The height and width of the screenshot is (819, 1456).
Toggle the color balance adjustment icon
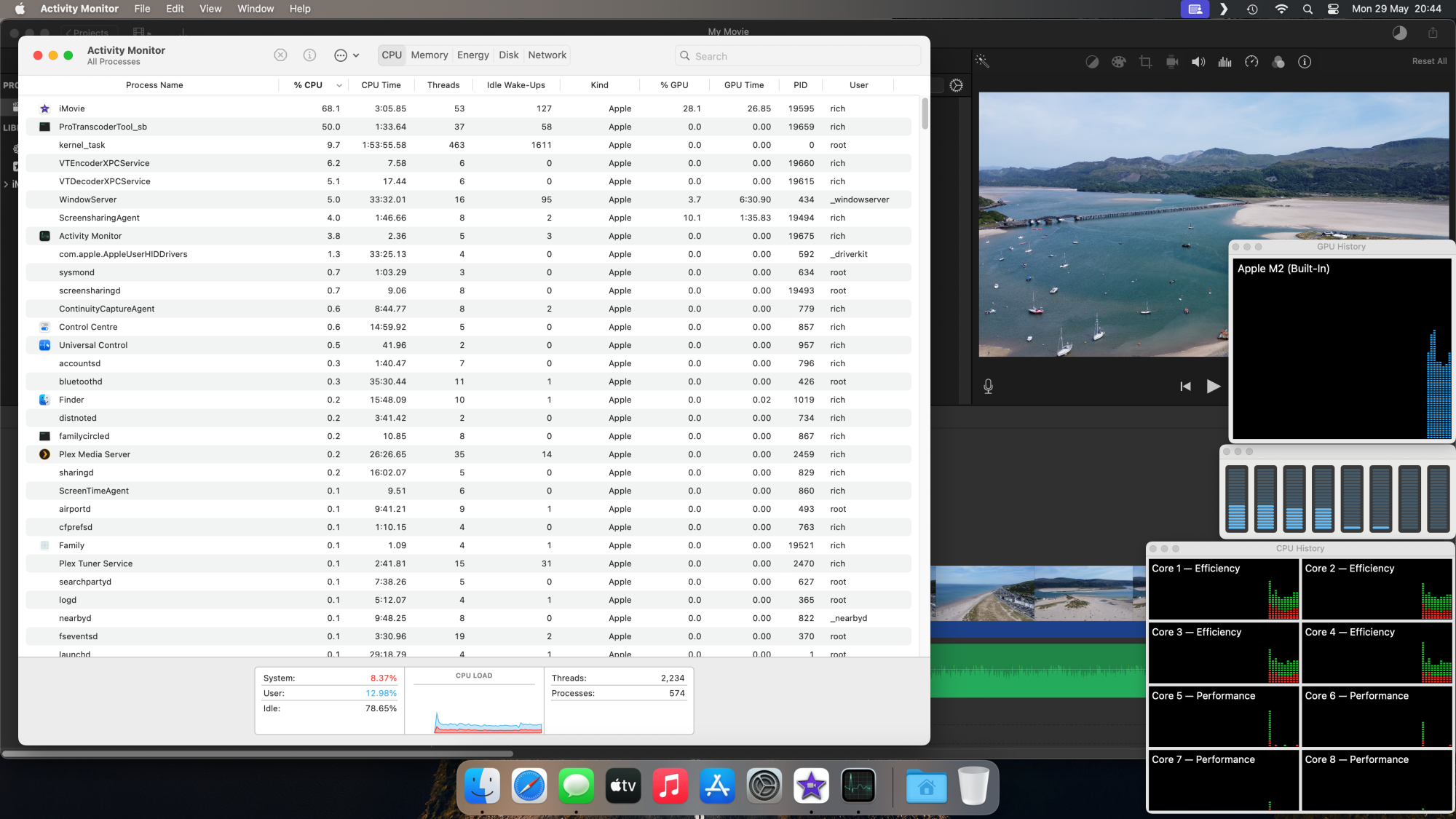1092,62
